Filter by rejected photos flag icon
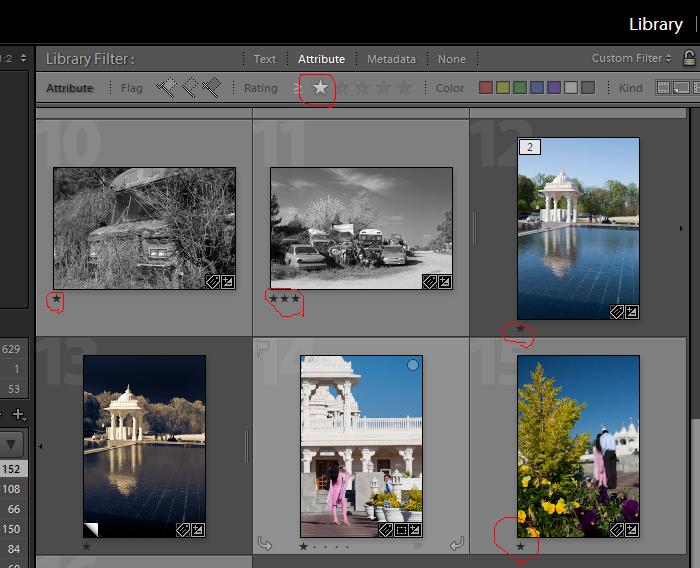This screenshot has height=568, width=700. (x=211, y=88)
